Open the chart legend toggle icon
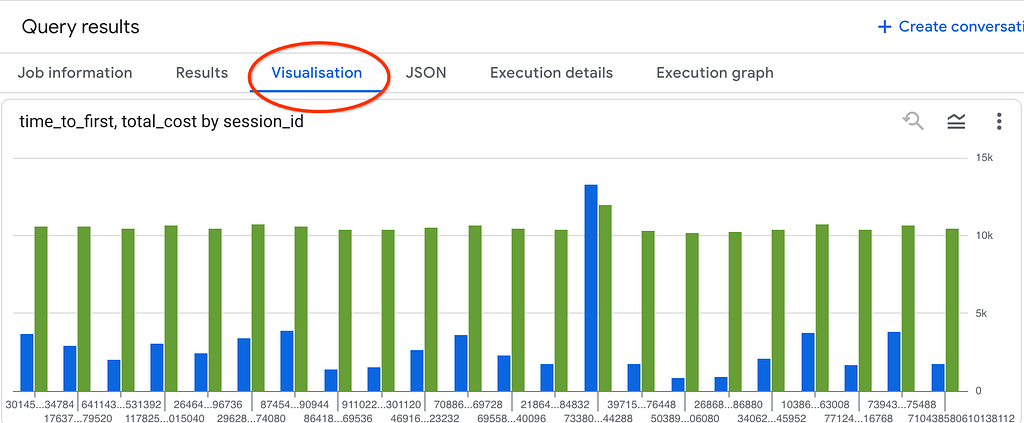This screenshot has height=423, width=1024. coord(956,121)
